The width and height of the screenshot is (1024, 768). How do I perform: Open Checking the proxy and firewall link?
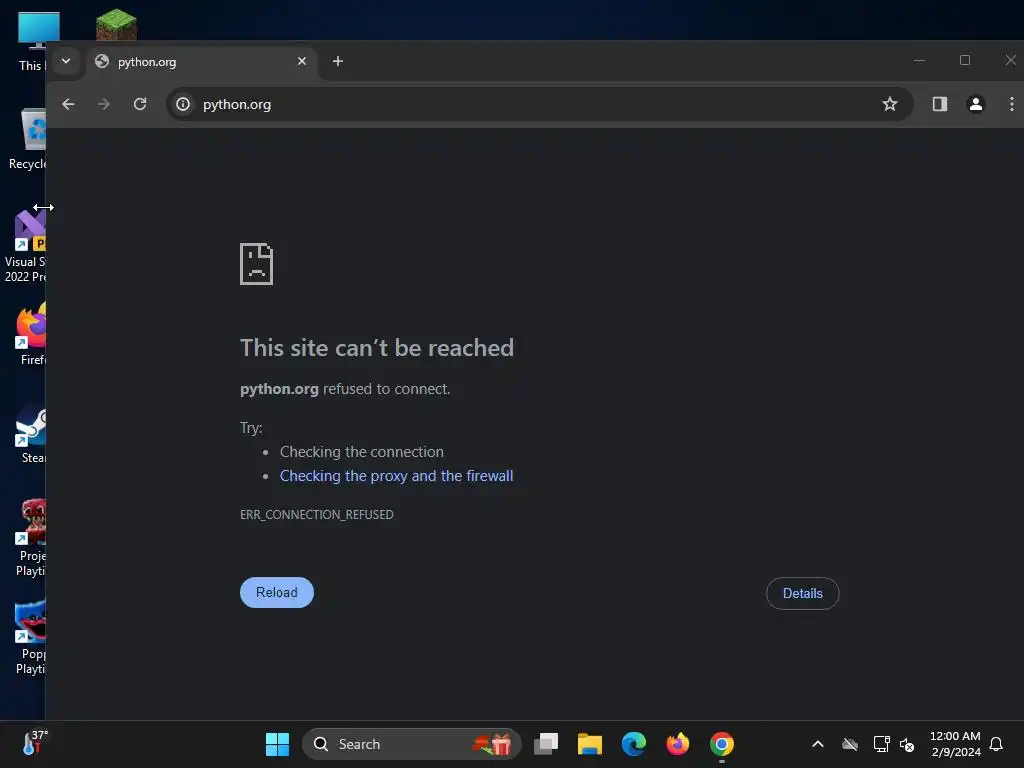click(x=396, y=476)
